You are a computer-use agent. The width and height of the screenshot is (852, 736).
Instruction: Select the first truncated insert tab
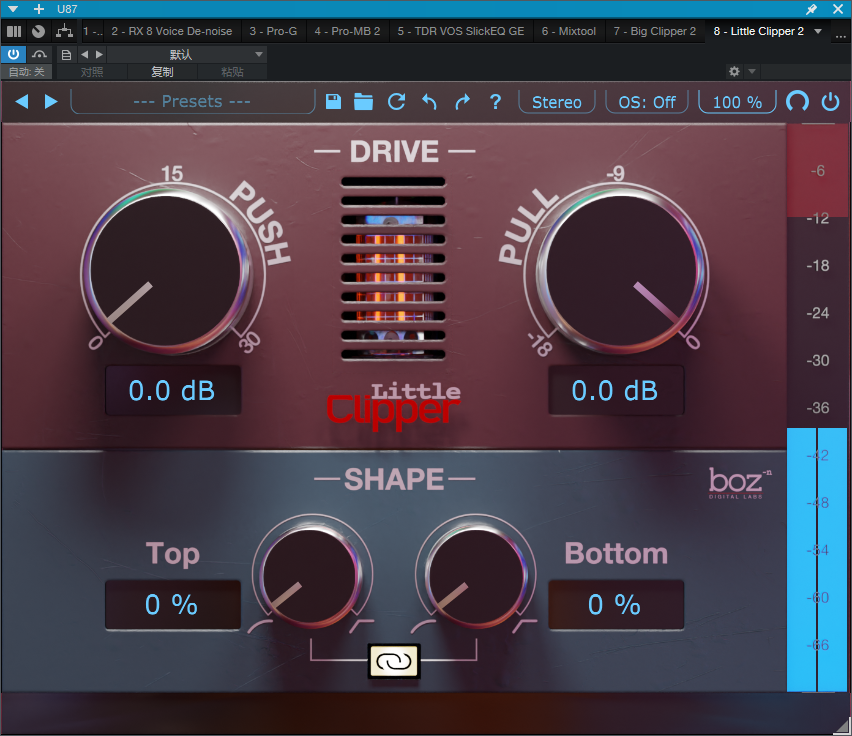(92, 32)
